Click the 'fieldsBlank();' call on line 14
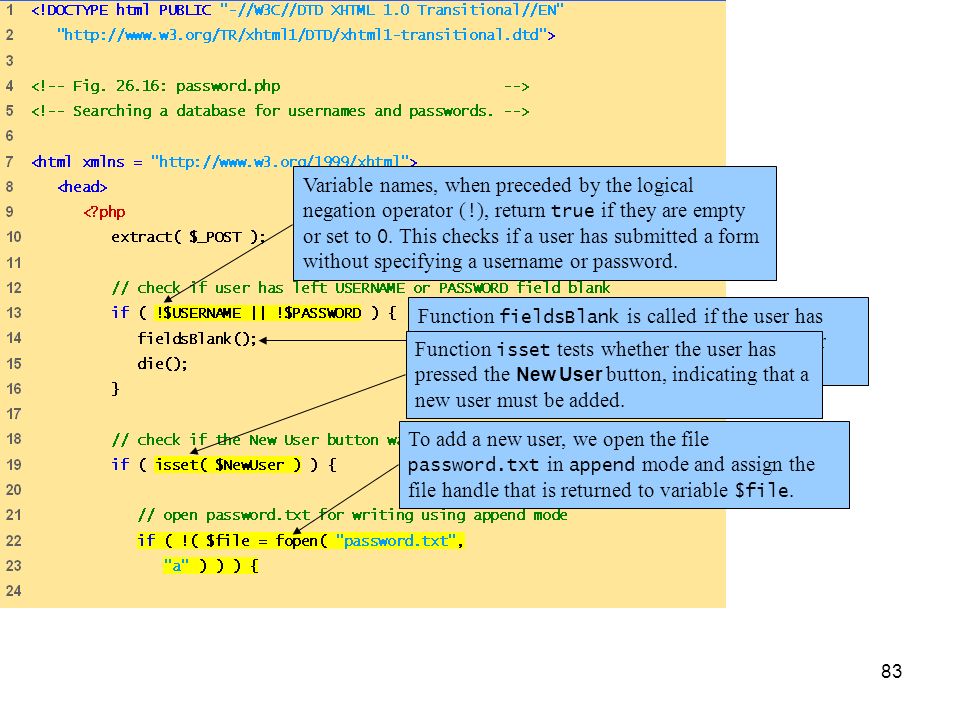Screen dimensions: 960x720 pyautogui.click(x=197, y=339)
